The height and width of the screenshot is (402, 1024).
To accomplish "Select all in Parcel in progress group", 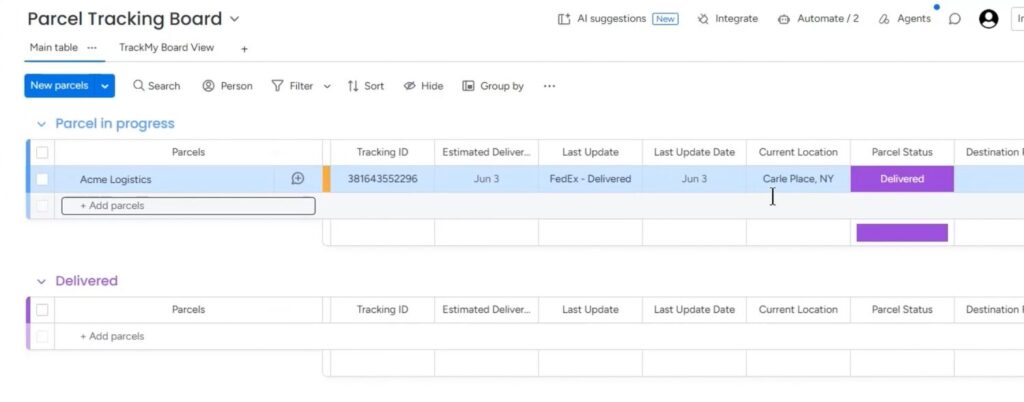I will [x=42, y=152].
